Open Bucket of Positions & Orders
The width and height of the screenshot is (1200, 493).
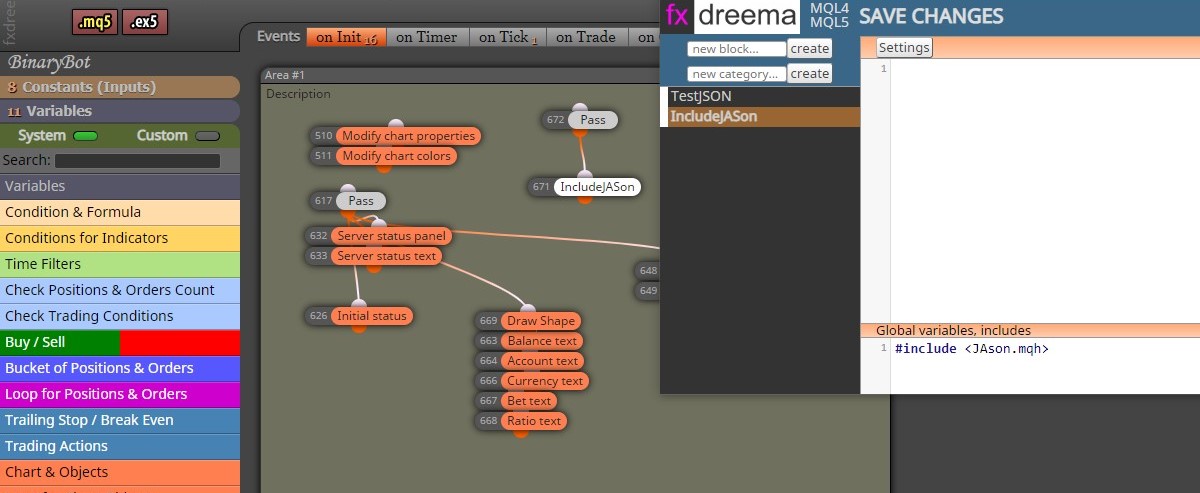pyautogui.click(x=120, y=368)
